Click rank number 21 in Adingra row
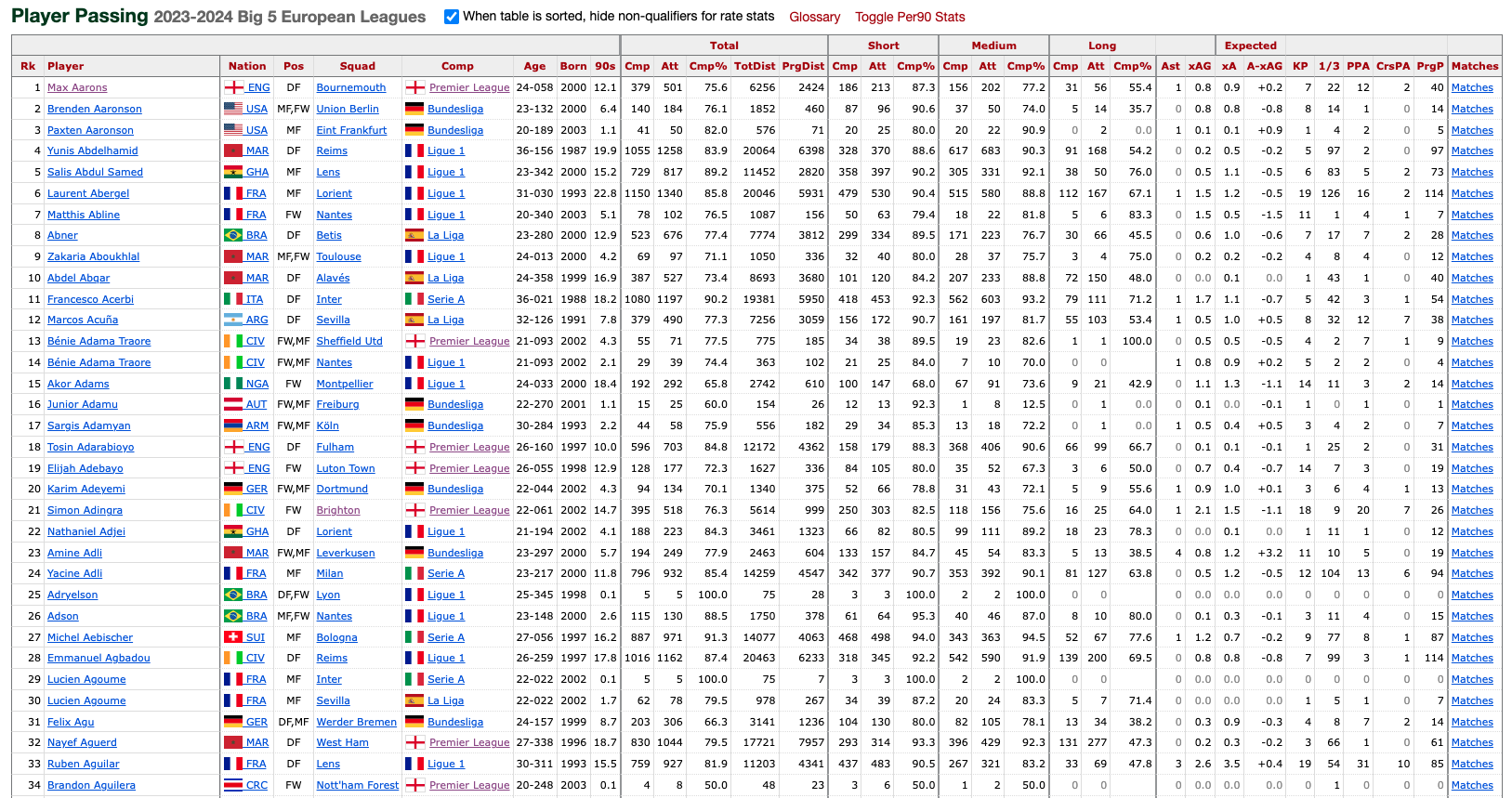1512x798 pixels. [x=34, y=510]
